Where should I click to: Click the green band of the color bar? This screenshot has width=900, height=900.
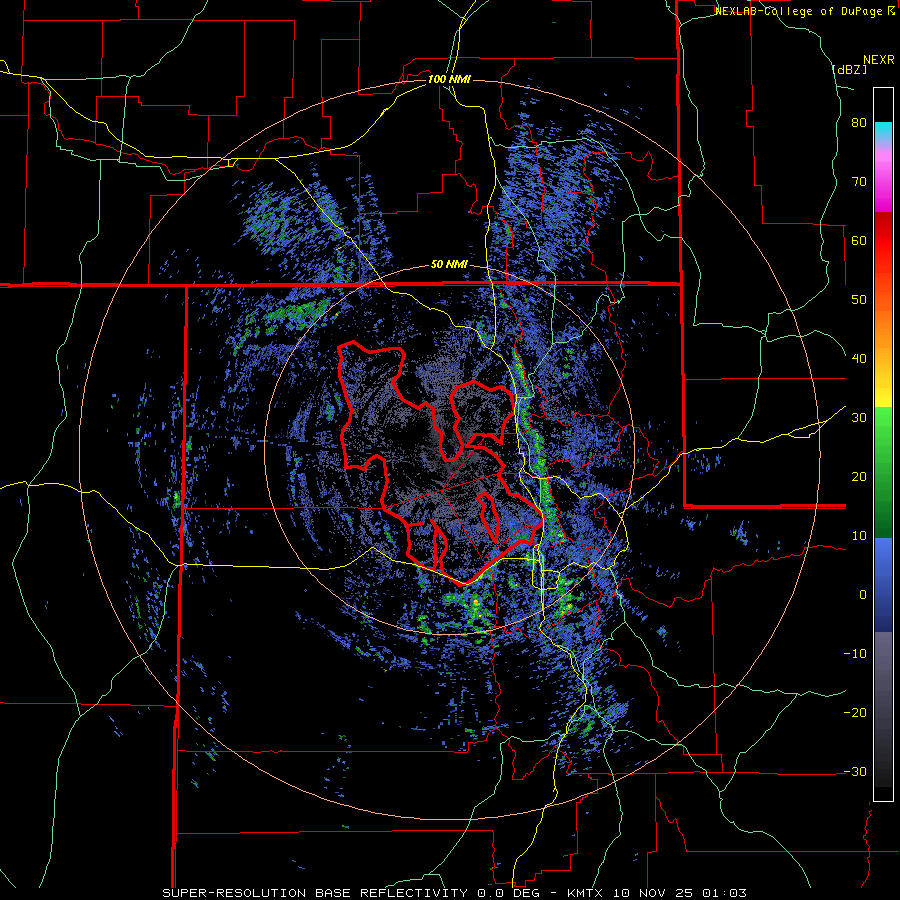click(x=883, y=472)
